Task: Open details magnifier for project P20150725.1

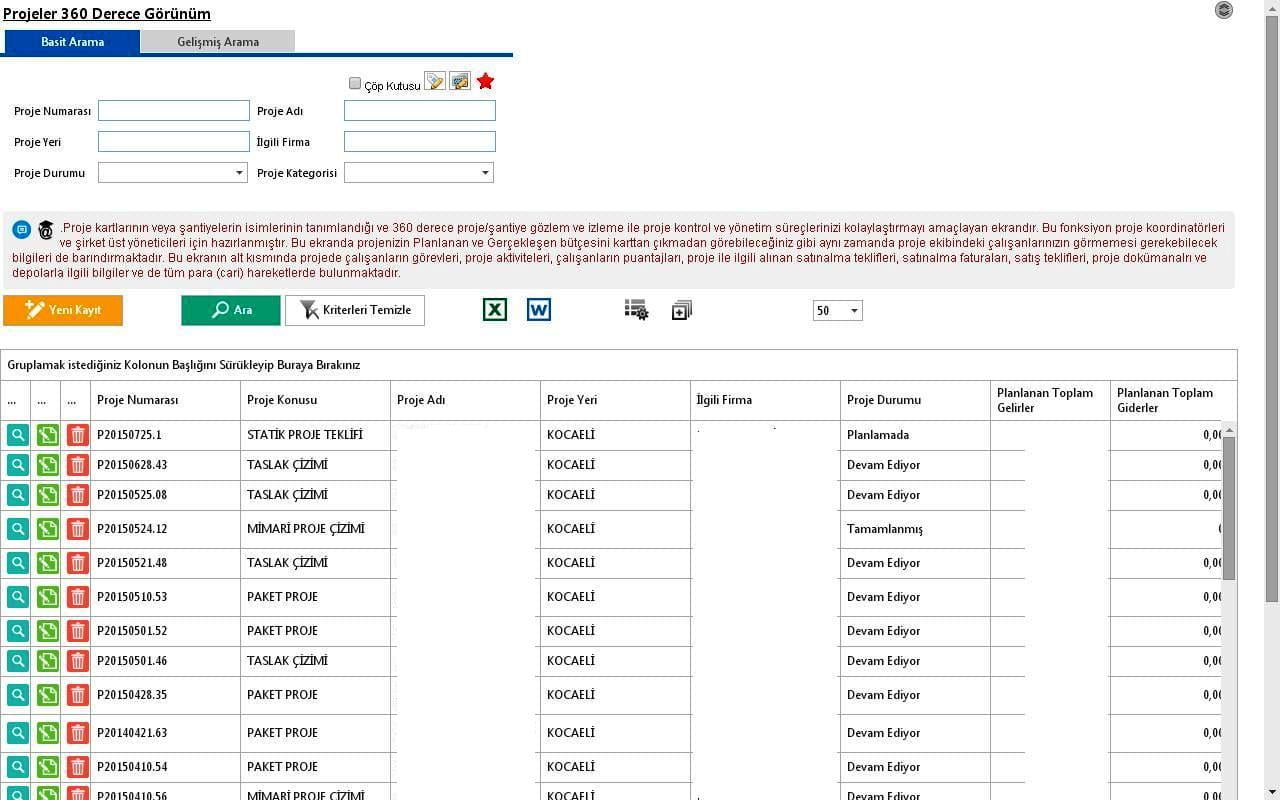Action: [17, 435]
